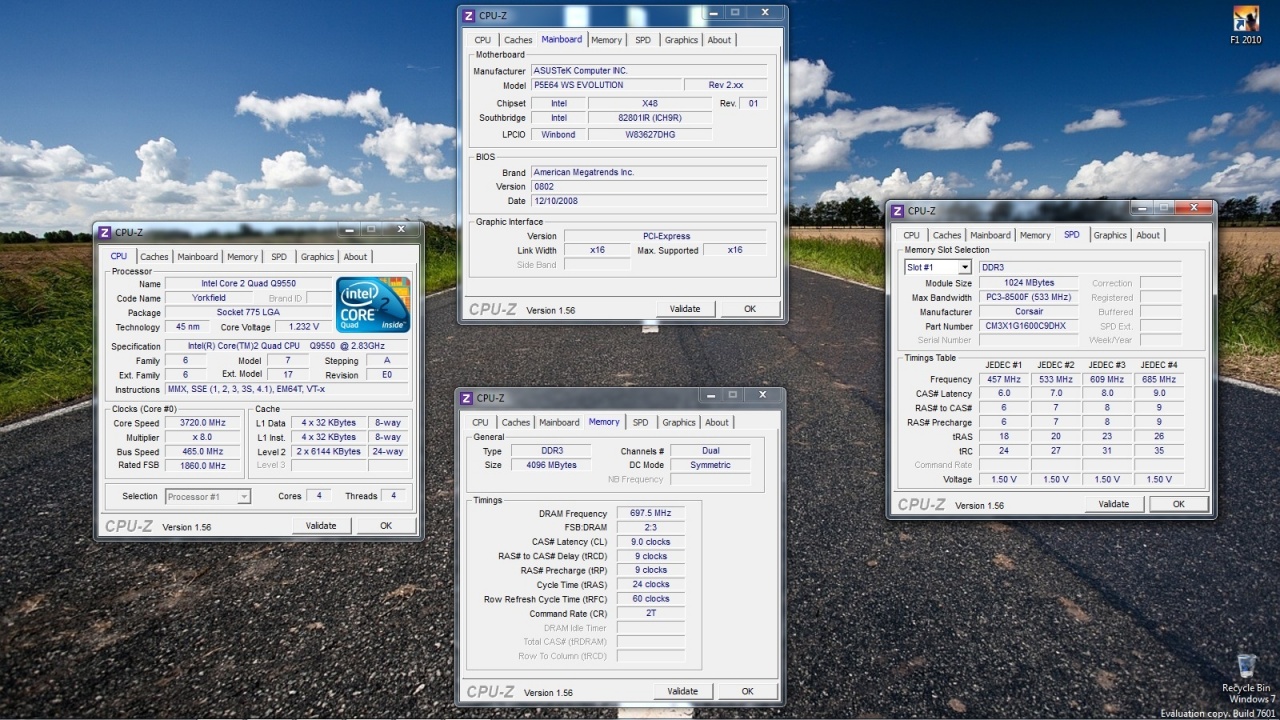Click OK in the CPU window

(x=386, y=525)
